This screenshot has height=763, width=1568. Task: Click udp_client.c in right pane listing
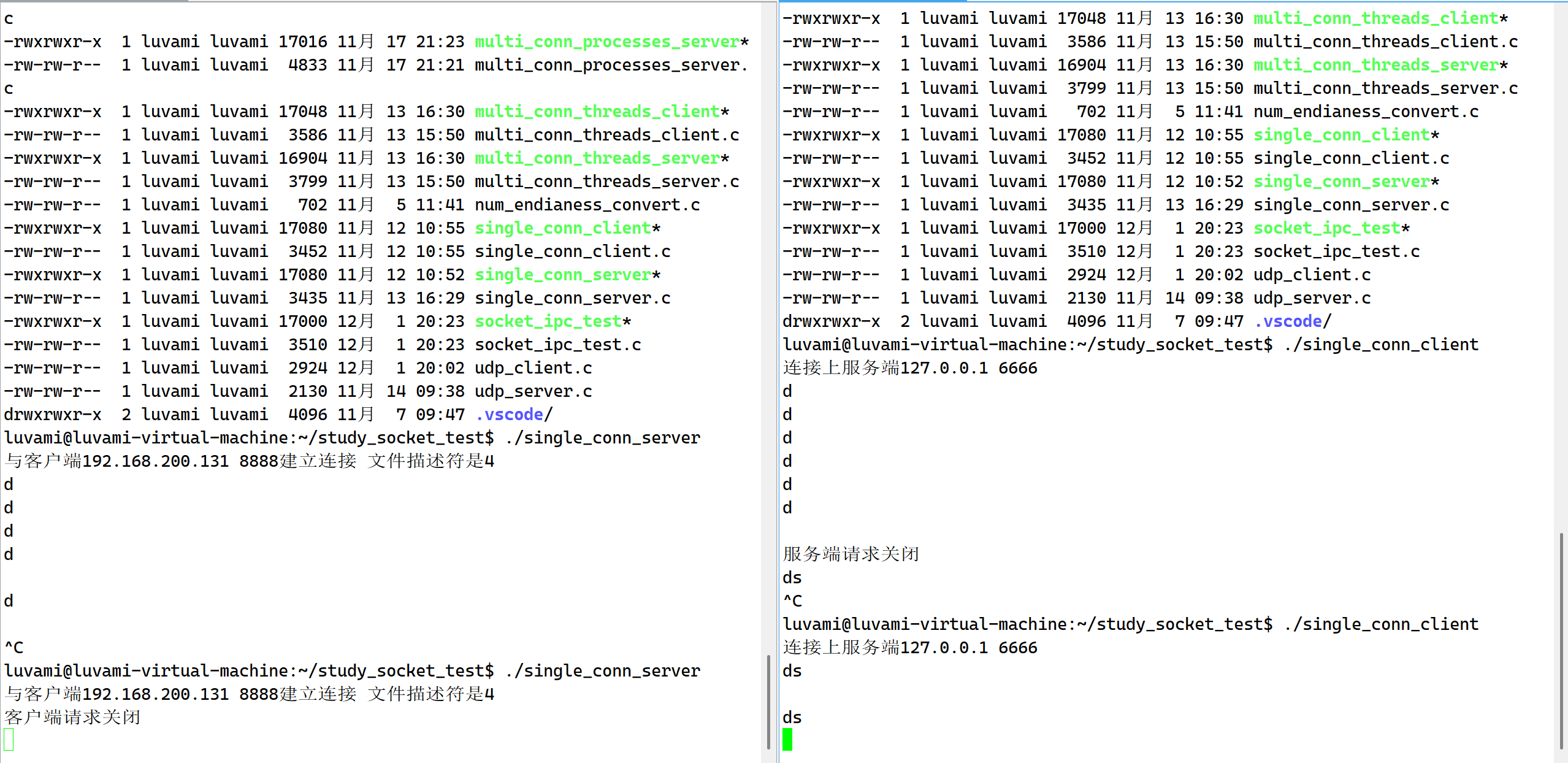[1312, 275]
